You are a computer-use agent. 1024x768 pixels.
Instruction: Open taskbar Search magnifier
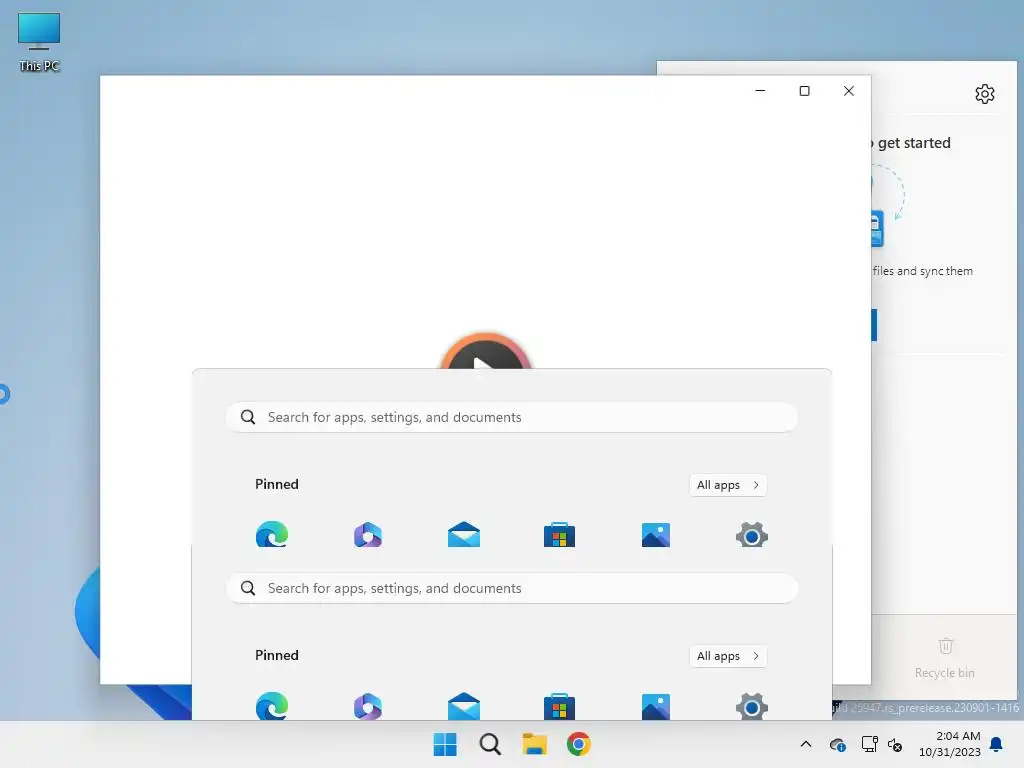[490, 744]
